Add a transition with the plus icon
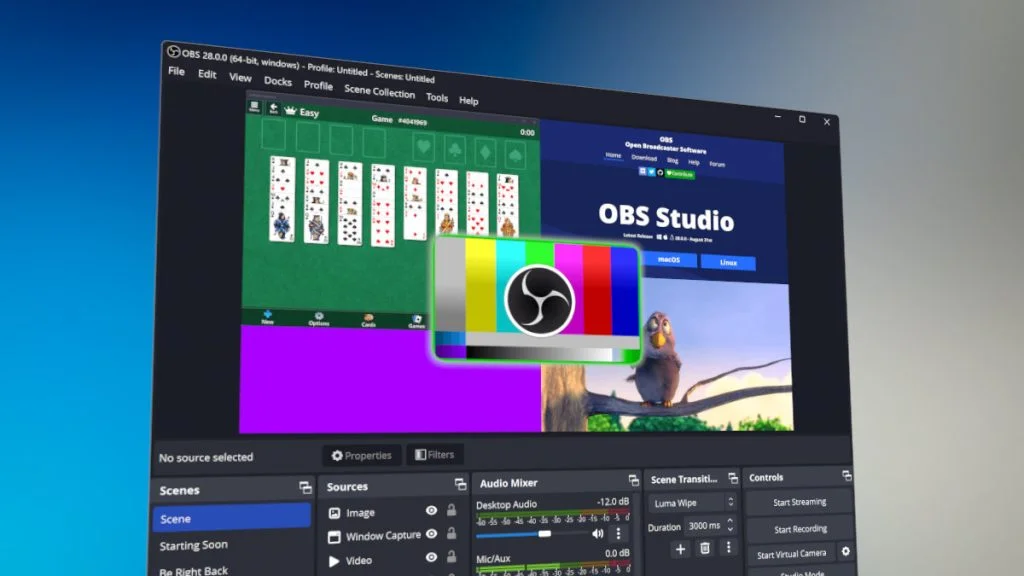Screen dimensions: 1024x576 [680, 549]
